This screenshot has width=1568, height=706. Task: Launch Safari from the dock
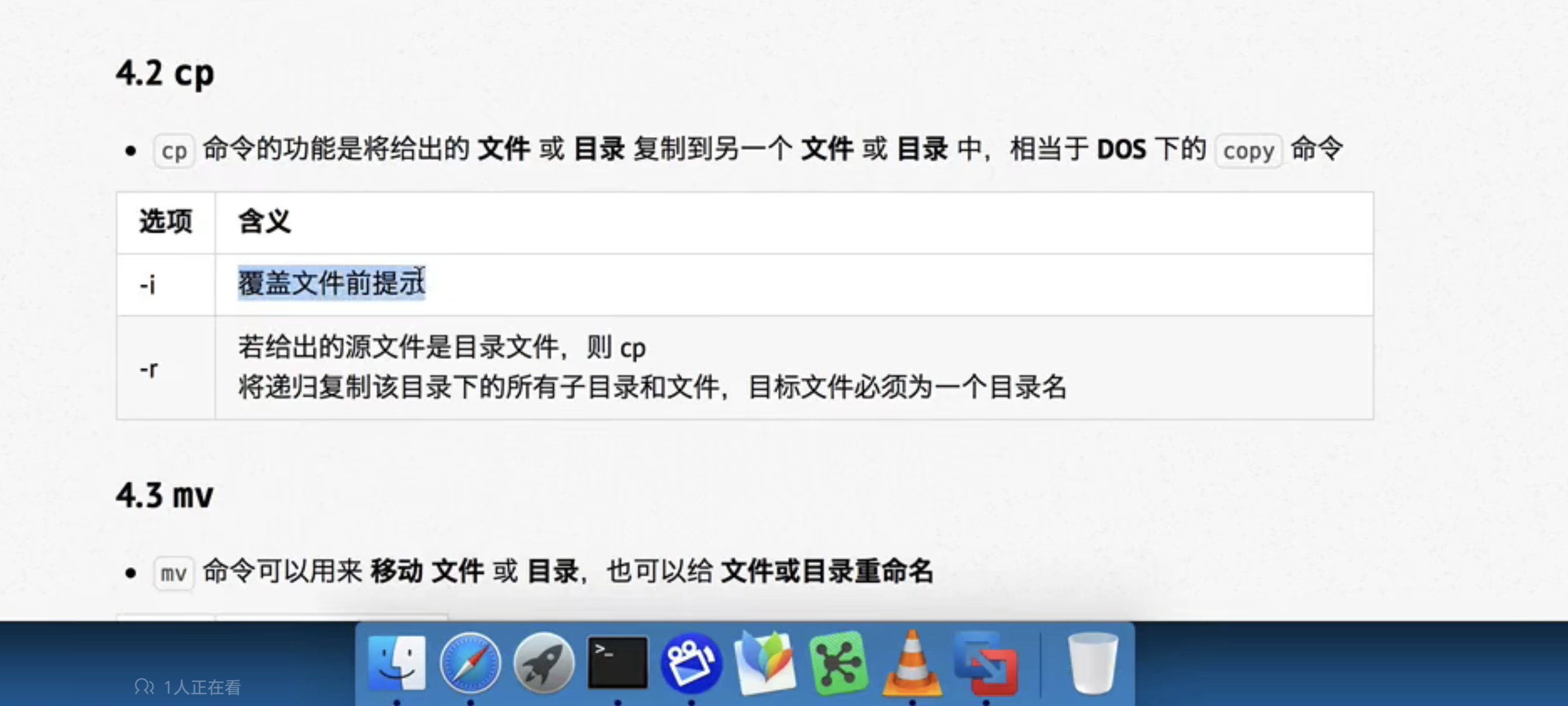(x=470, y=664)
